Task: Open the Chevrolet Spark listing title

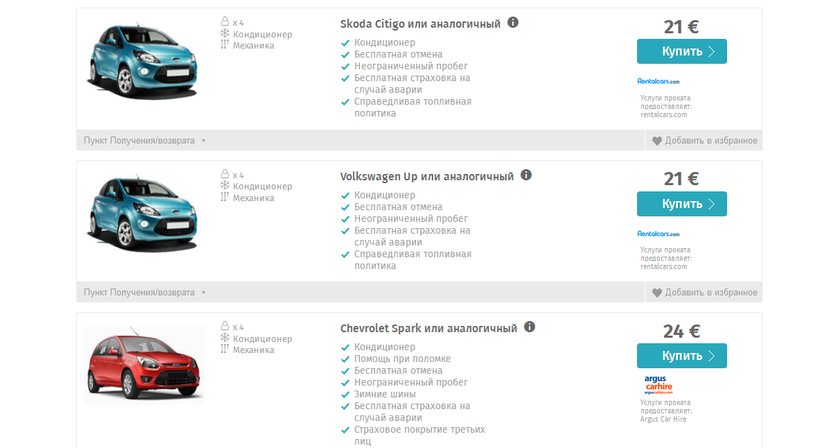Action: tap(428, 328)
